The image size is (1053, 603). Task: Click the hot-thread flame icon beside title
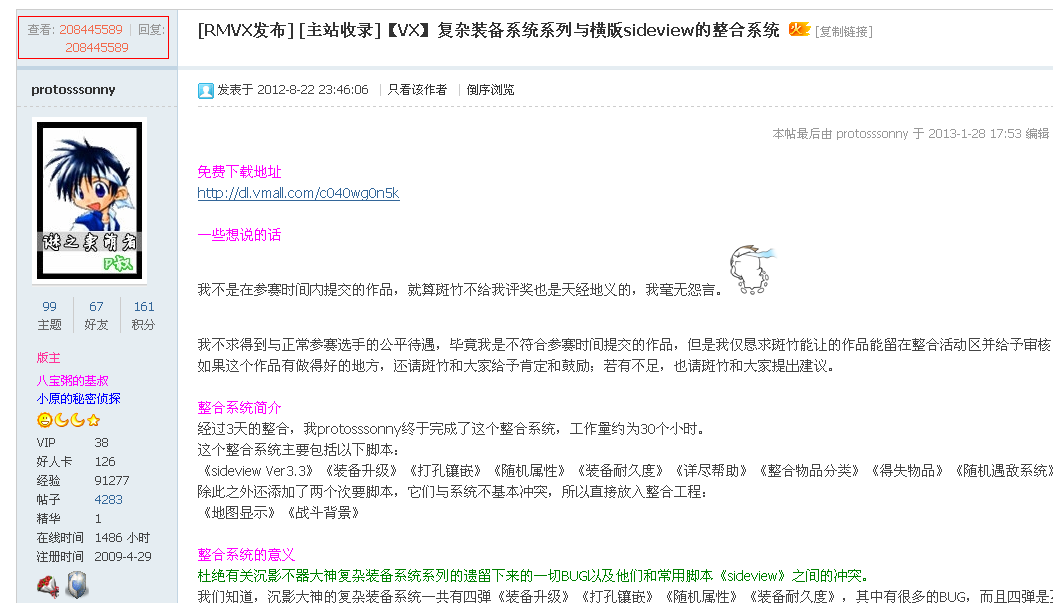tap(799, 29)
